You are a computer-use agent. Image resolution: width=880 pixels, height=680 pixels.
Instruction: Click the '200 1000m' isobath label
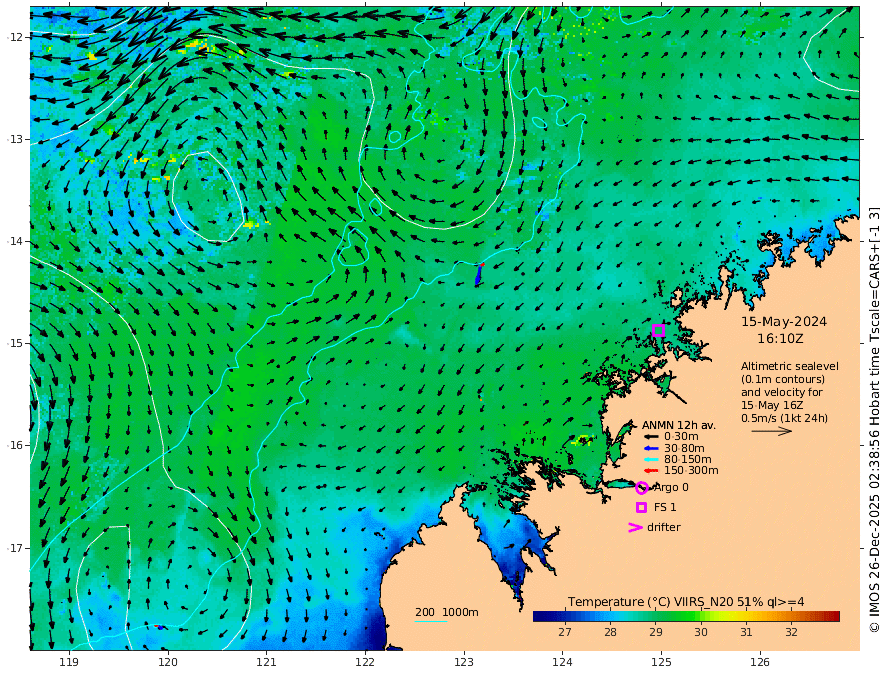pyautogui.click(x=447, y=612)
